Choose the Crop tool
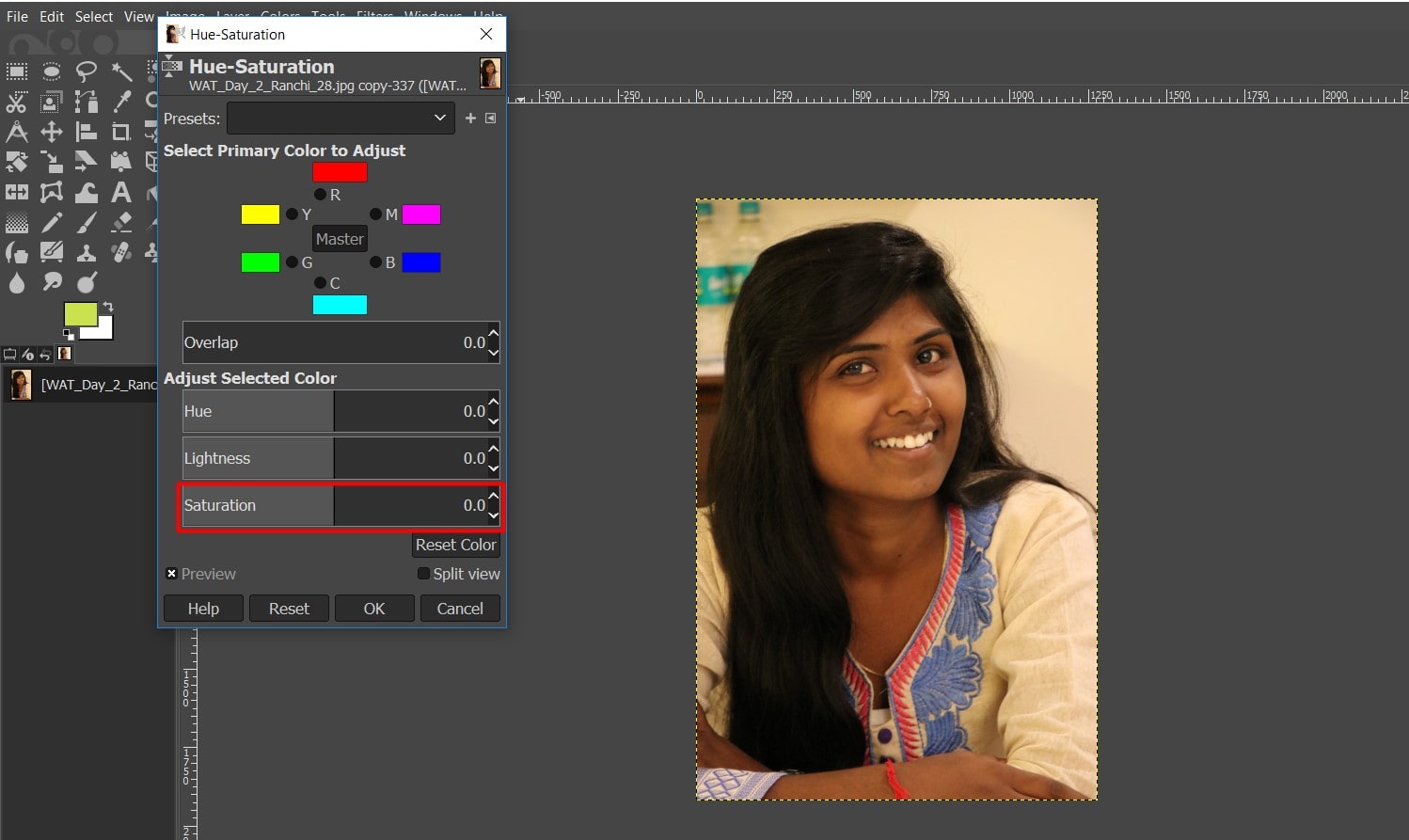This screenshot has height=840, width=1409. [120, 132]
